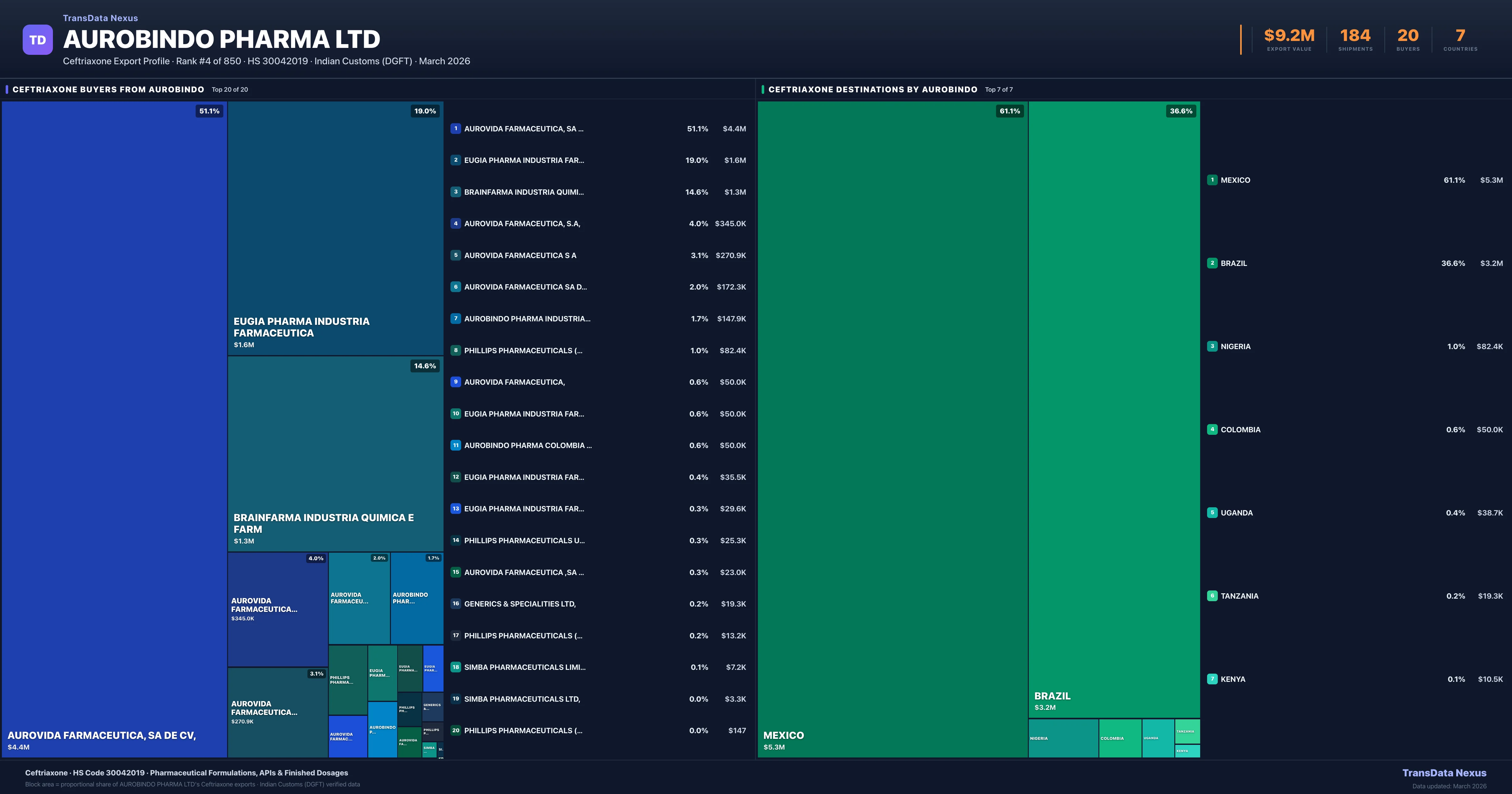Click the rank 20 badge beside PHILLIPS PHARMACEUTICALS
1512x794 pixels.
tap(456, 731)
